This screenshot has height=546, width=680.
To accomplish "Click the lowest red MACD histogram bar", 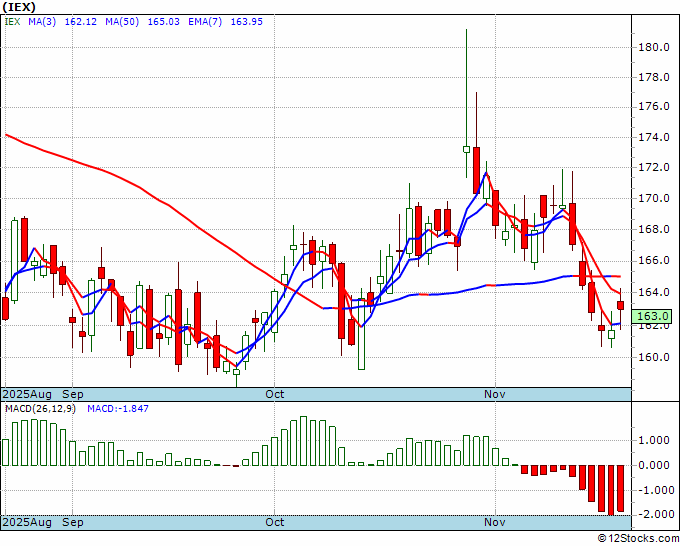I will [x=611, y=490].
